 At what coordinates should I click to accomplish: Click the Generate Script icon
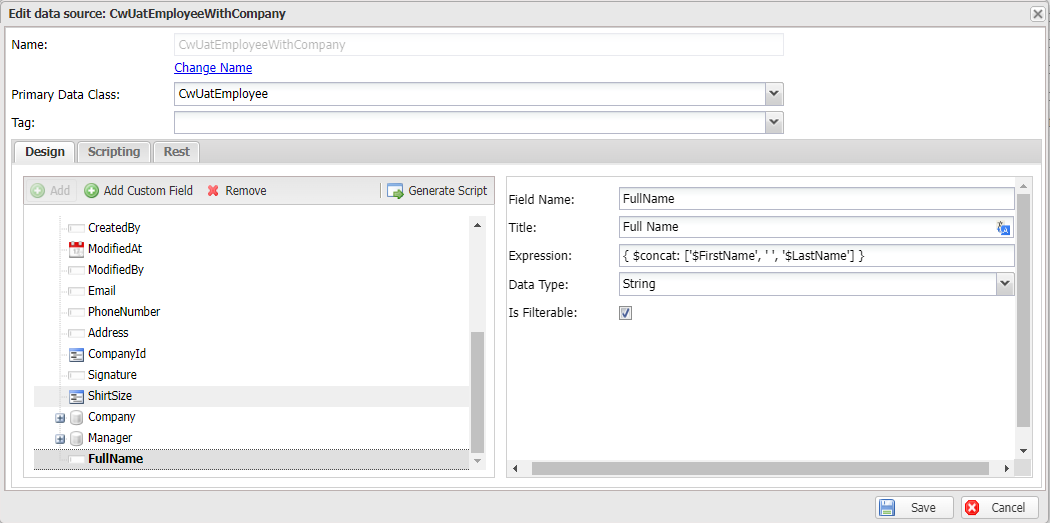click(x=395, y=191)
